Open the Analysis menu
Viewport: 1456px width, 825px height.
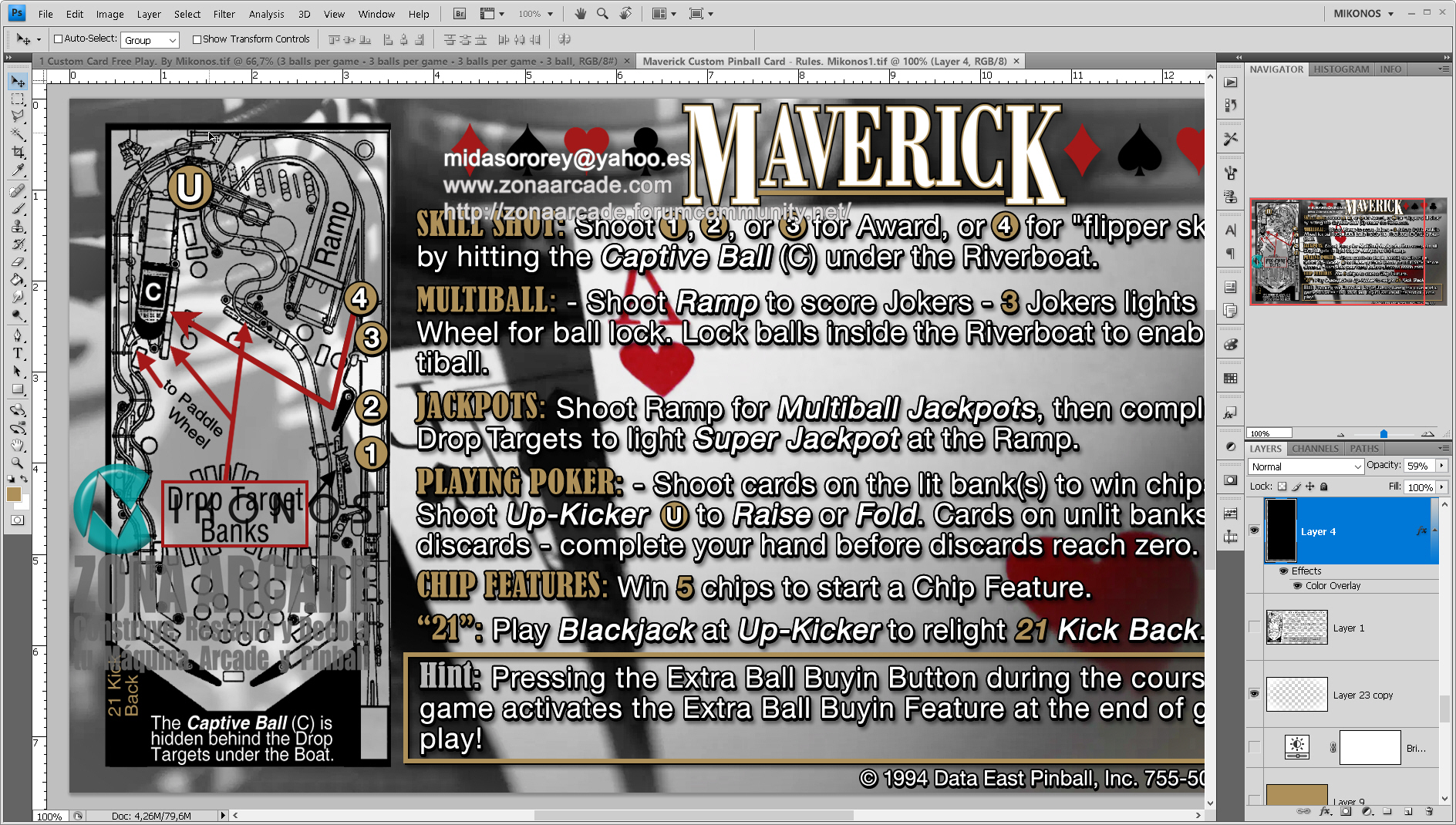[267, 14]
